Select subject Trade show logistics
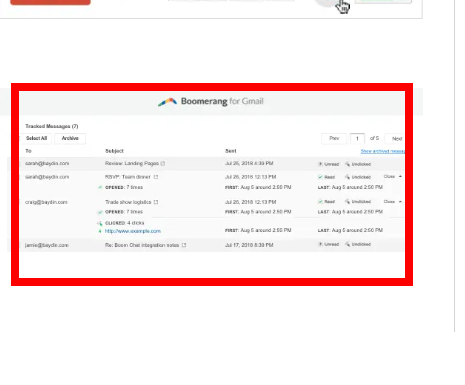 (128, 202)
